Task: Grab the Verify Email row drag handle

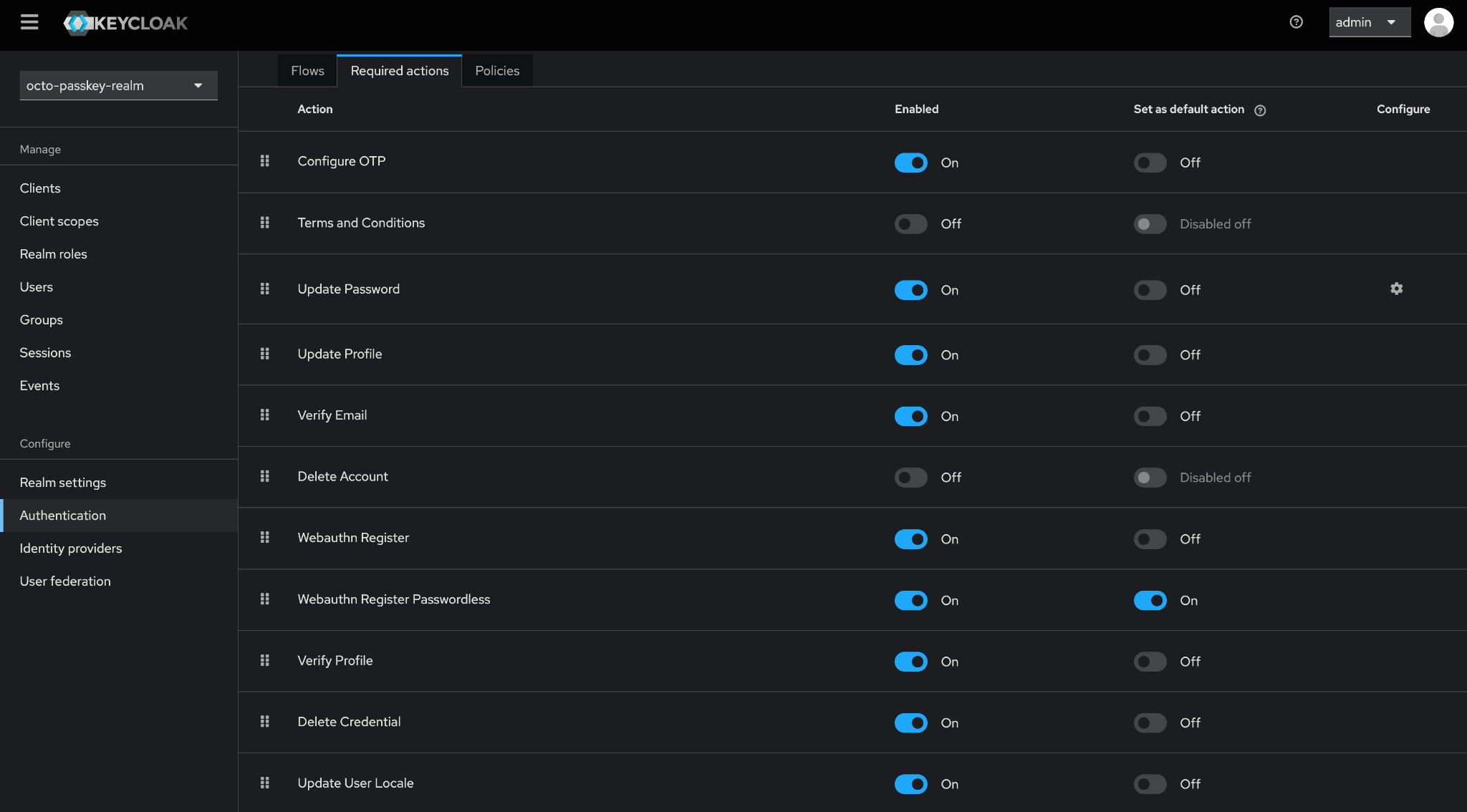Action: click(264, 415)
